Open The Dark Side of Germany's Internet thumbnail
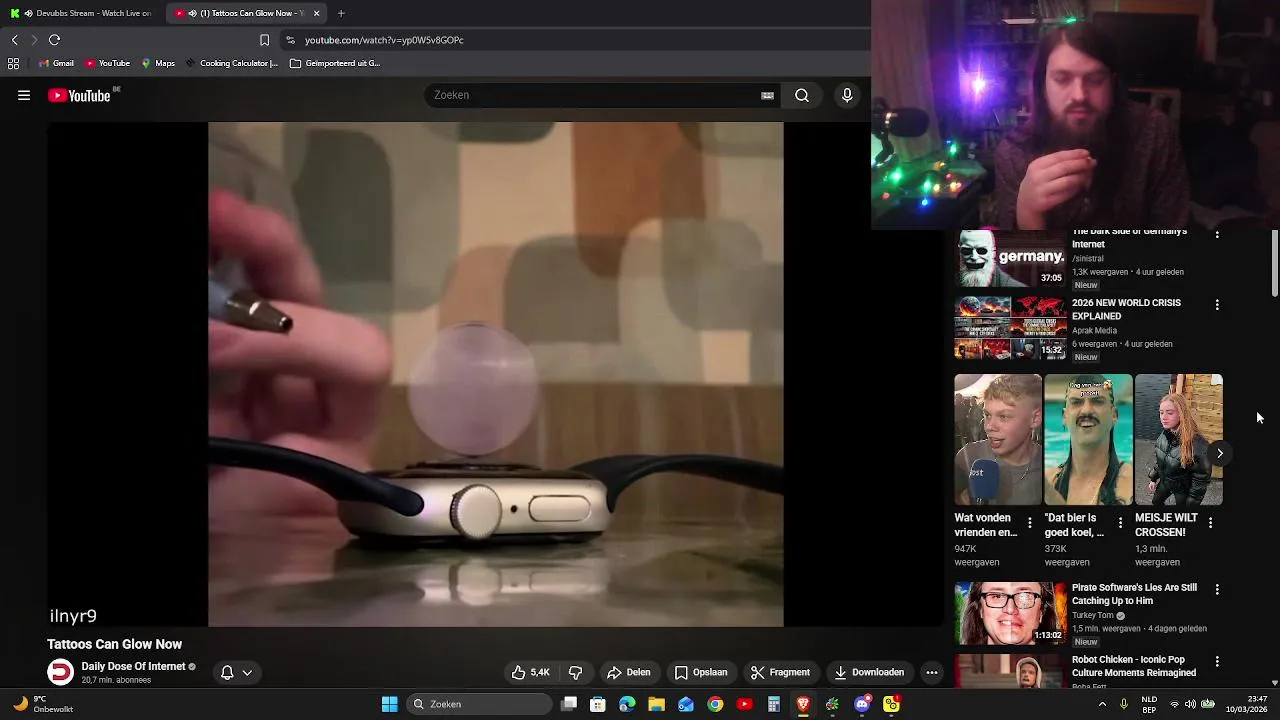Screen dimensions: 1280x720 tap(1010, 258)
